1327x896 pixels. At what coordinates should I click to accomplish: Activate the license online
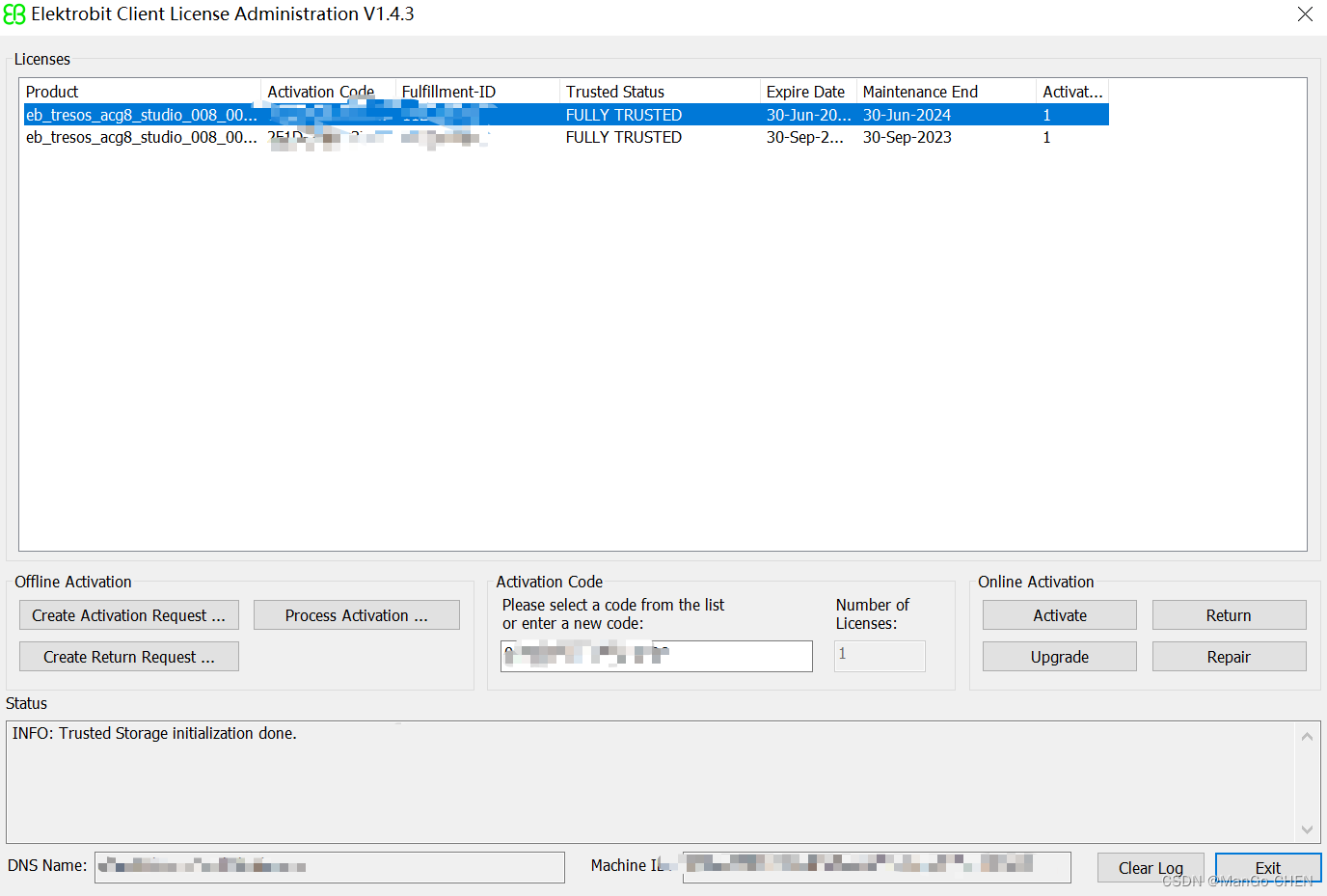(x=1060, y=615)
